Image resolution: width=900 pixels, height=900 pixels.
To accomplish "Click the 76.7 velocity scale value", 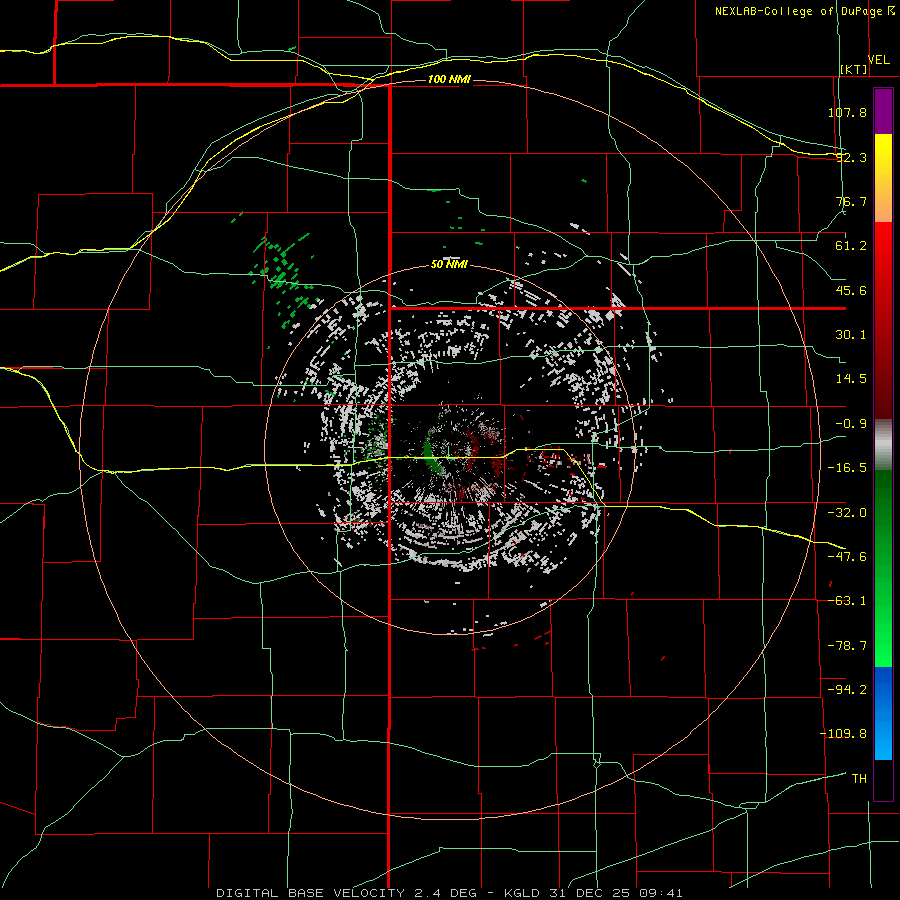I will pyautogui.click(x=851, y=201).
